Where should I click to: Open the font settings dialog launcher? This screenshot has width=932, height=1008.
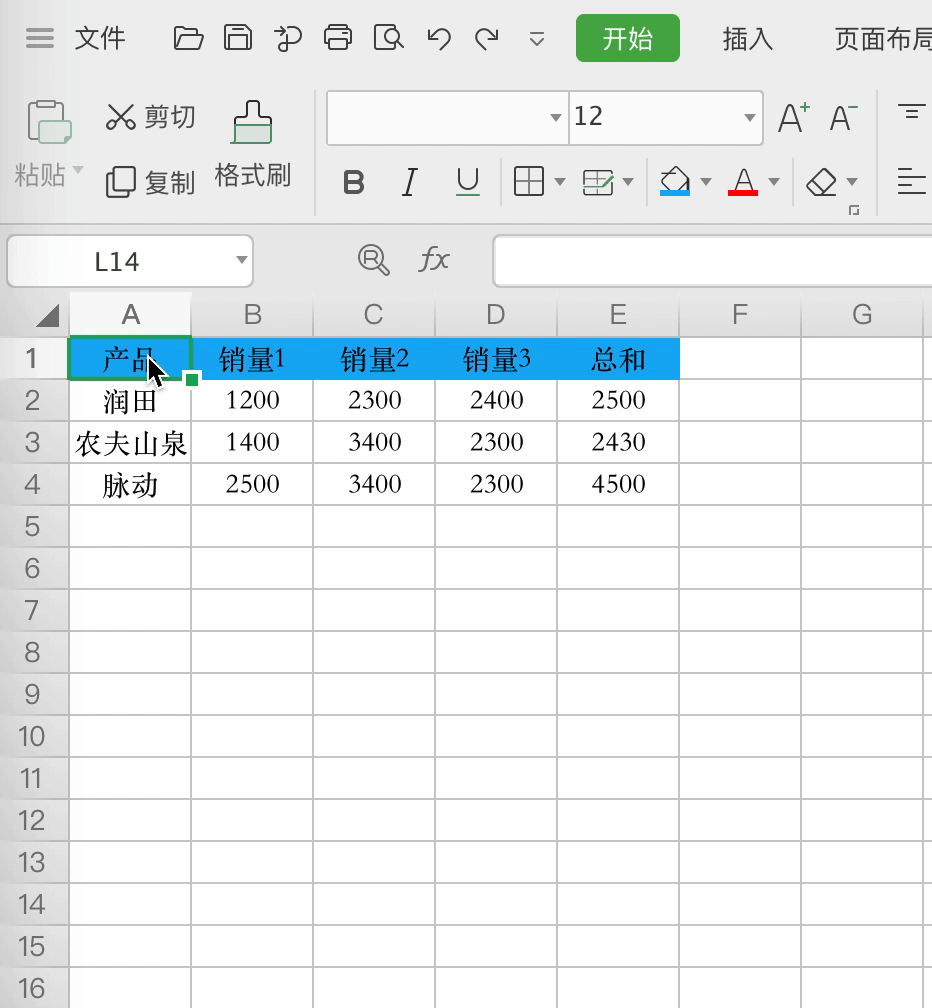pyautogui.click(x=854, y=210)
